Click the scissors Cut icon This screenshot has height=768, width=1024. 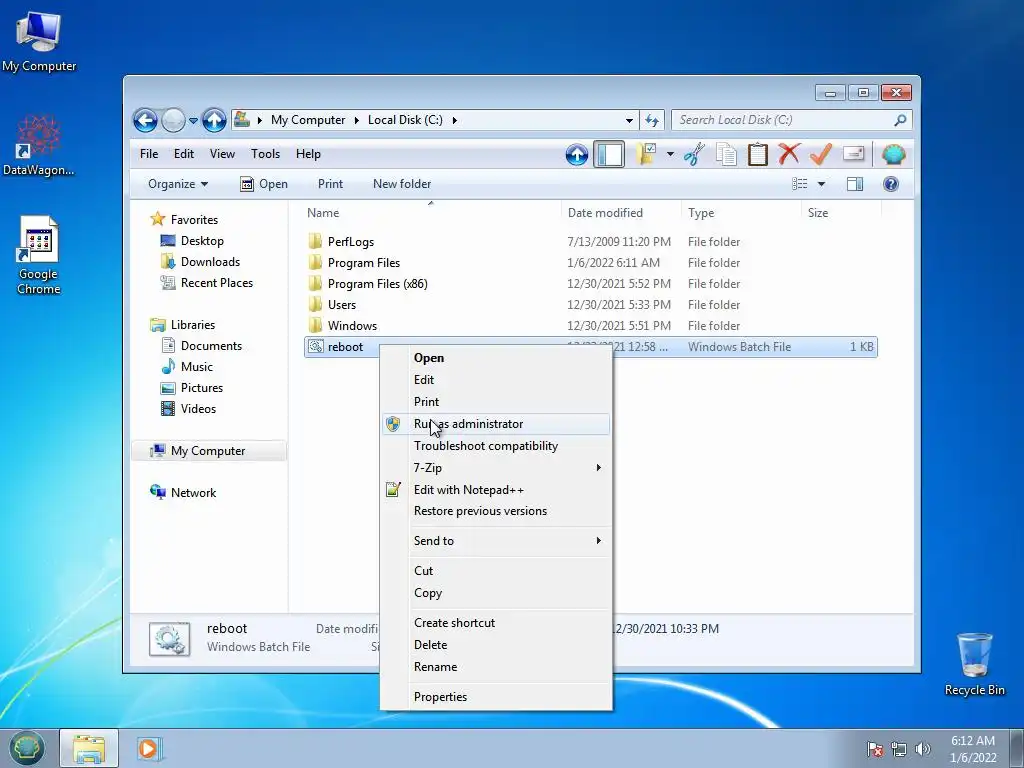(694, 155)
